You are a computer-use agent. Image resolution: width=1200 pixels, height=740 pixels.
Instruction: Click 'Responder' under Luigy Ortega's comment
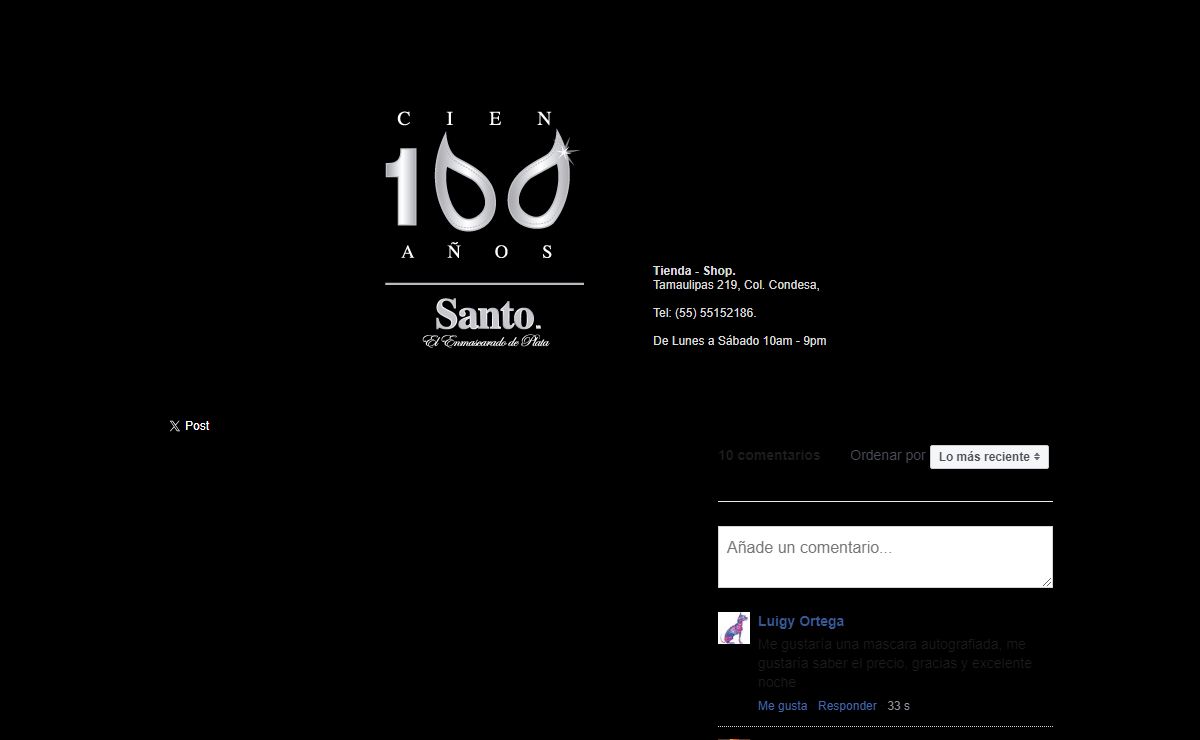[x=847, y=706]
